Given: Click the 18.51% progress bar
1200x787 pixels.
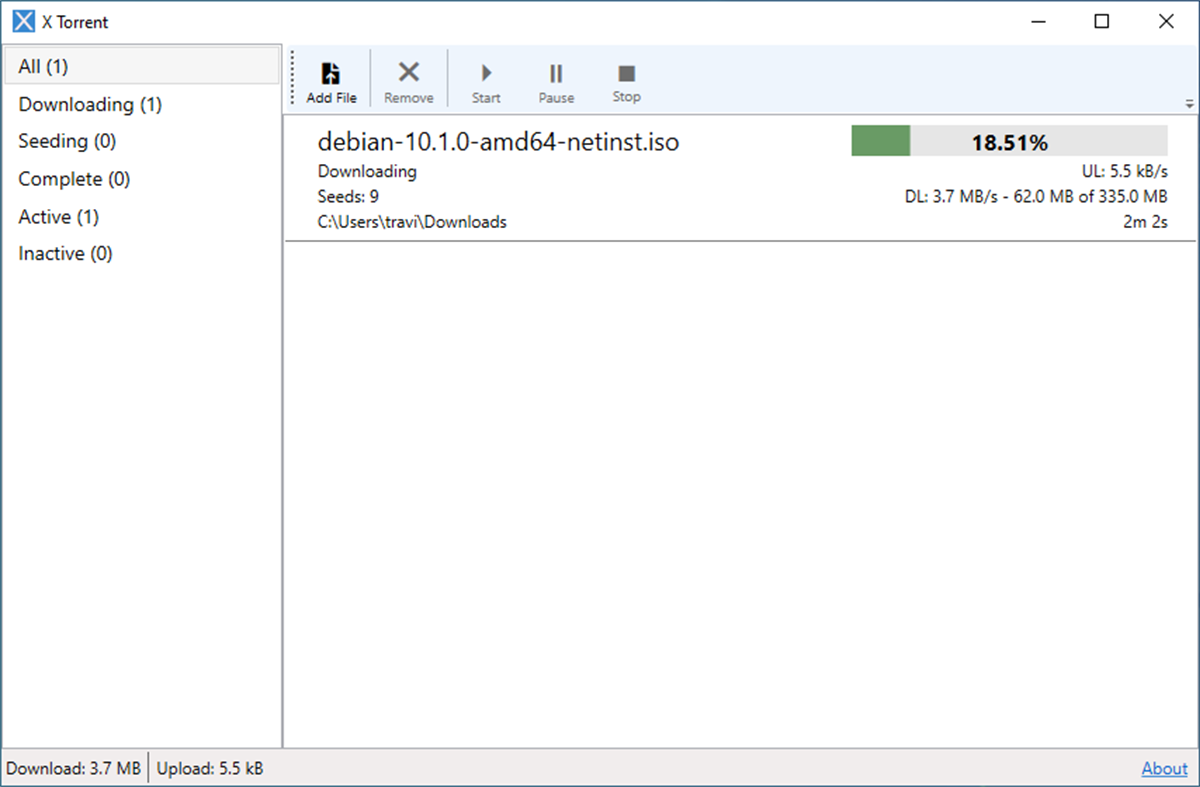Looking at the screenshot, I should 1008,141.
